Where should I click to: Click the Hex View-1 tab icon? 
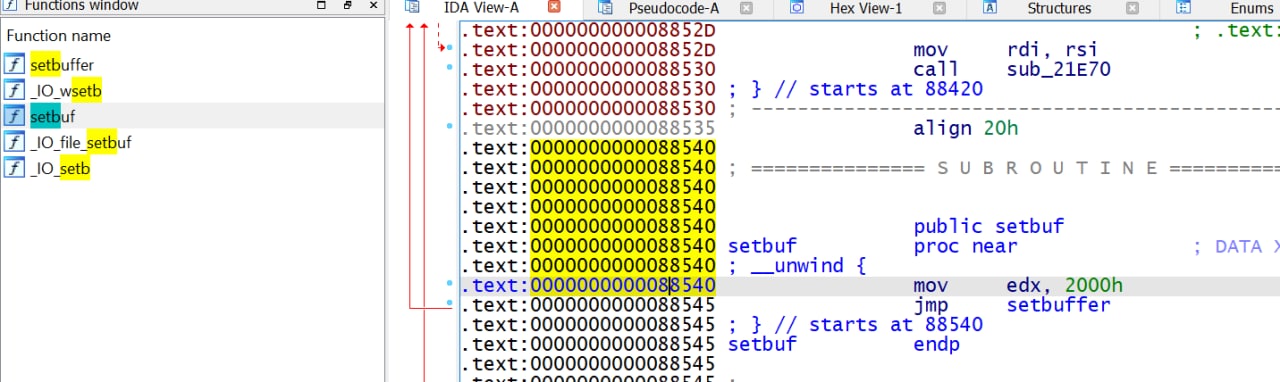pyautogui.click(x=797, y=8)
